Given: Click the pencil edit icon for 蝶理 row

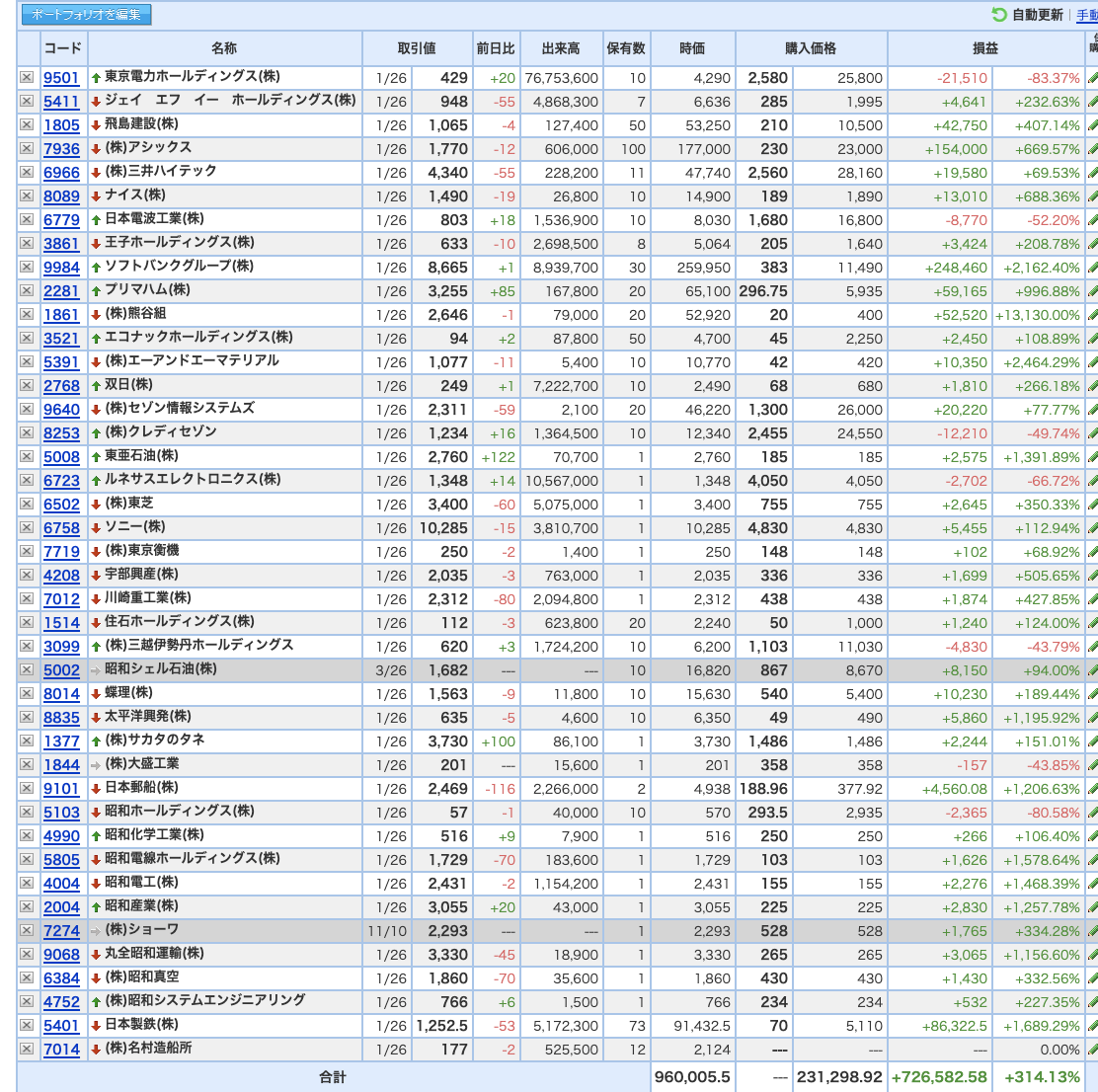Looking at the screenshot, I should (x=1092, y=694).
